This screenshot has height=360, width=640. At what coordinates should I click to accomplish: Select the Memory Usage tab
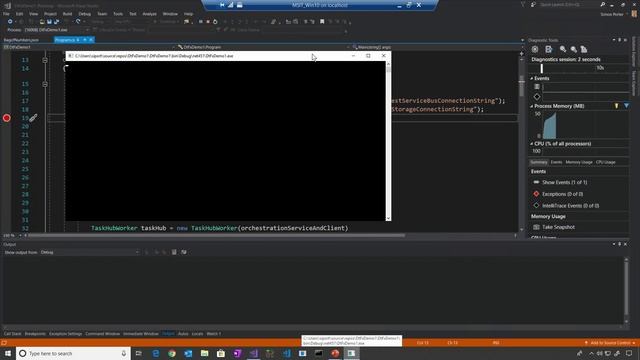(x=579, y=162)
